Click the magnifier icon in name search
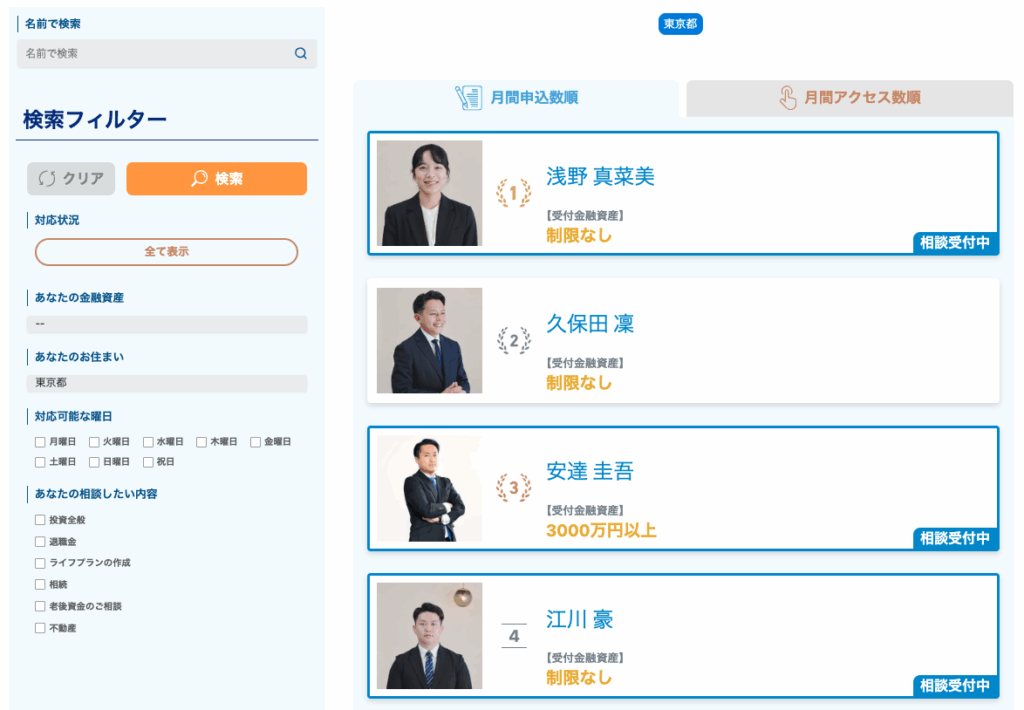The image size is (1024, 710). 300,54
